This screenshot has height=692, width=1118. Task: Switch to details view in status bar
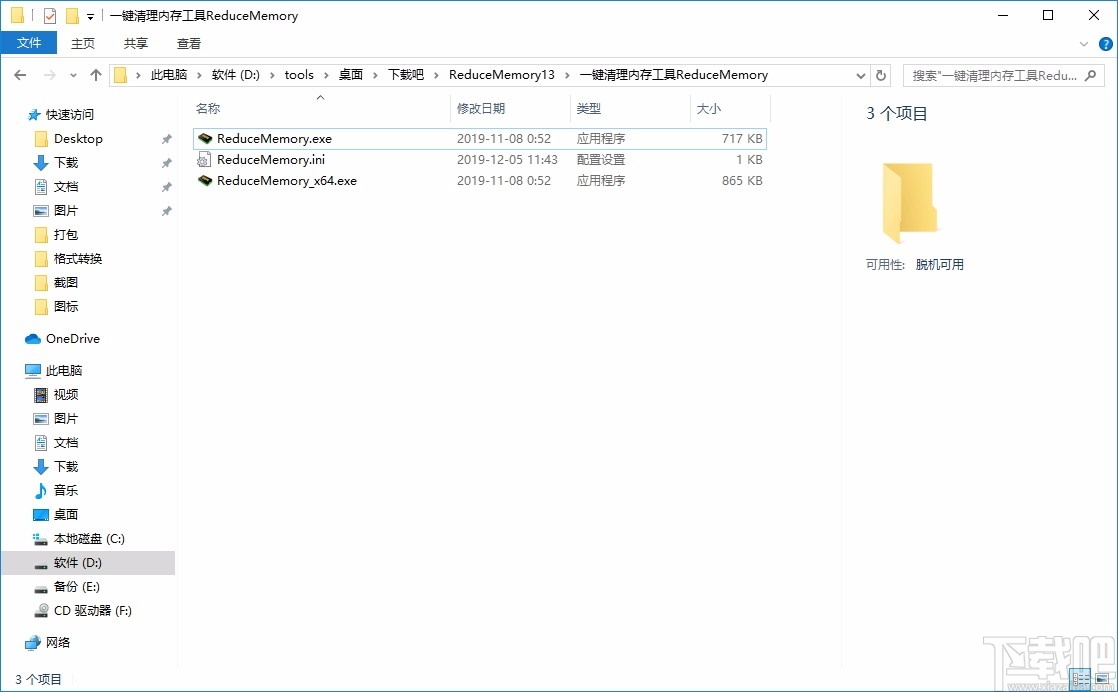tap(1079, 679)
